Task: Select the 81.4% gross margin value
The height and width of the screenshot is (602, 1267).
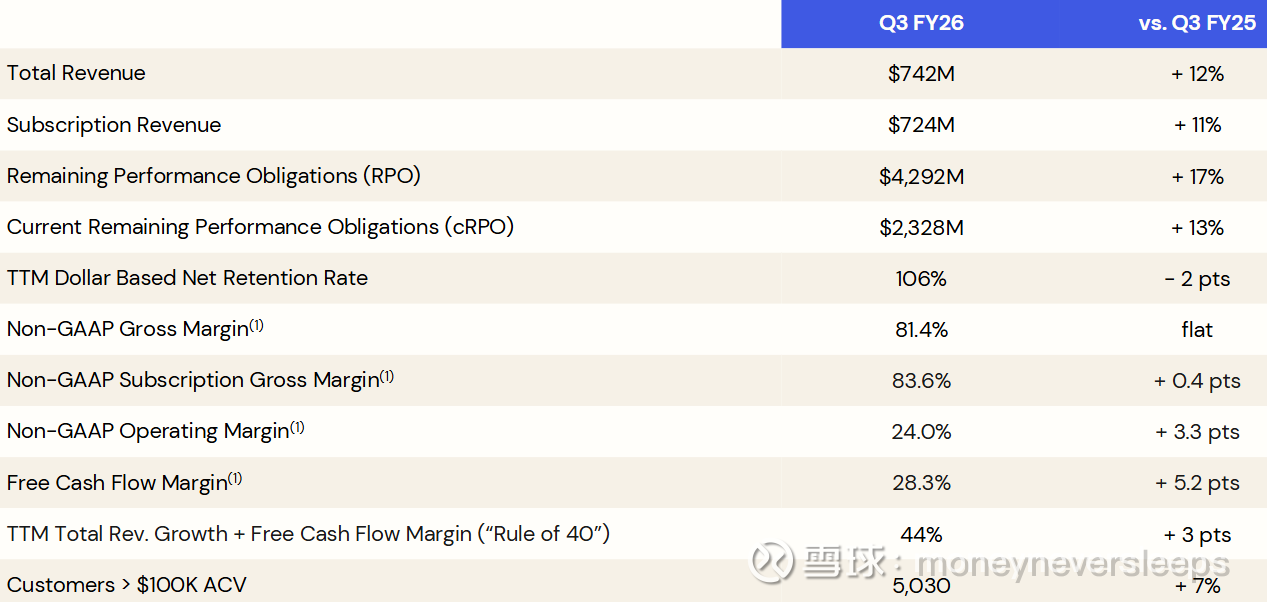Action: coord(921,330)
